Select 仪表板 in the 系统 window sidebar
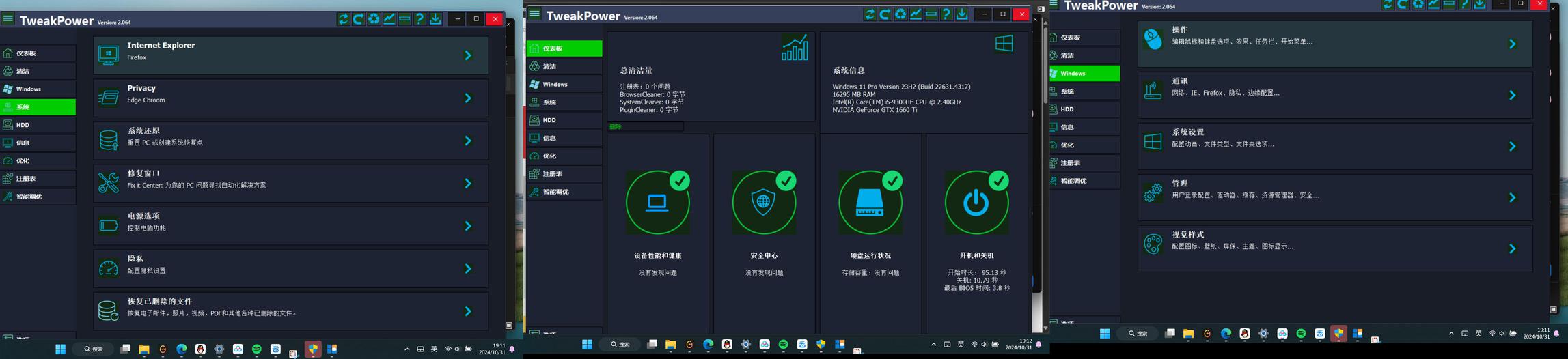The image size is (1568, 359). [x=38, y=53]
